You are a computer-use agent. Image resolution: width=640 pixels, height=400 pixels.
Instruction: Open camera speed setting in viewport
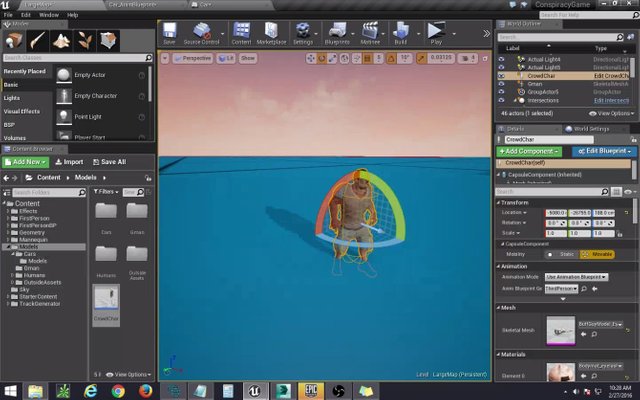click(468, 59)
